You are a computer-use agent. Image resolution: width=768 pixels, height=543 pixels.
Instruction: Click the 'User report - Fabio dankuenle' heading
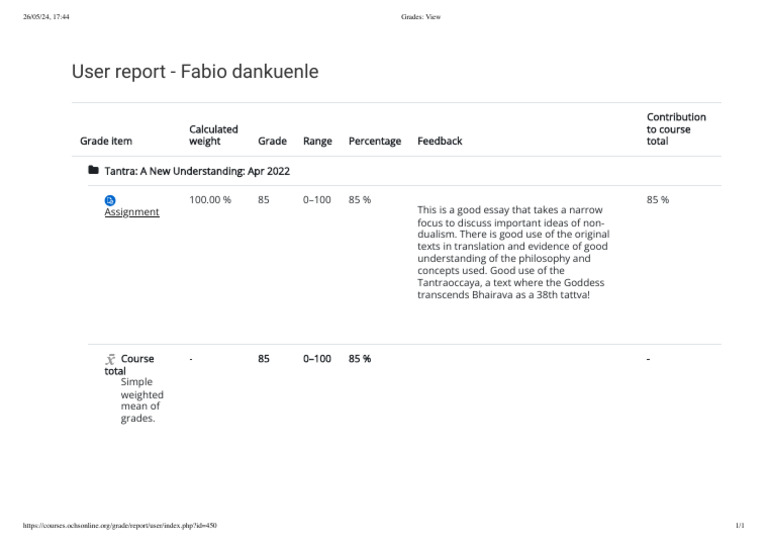tap(195, 71)
